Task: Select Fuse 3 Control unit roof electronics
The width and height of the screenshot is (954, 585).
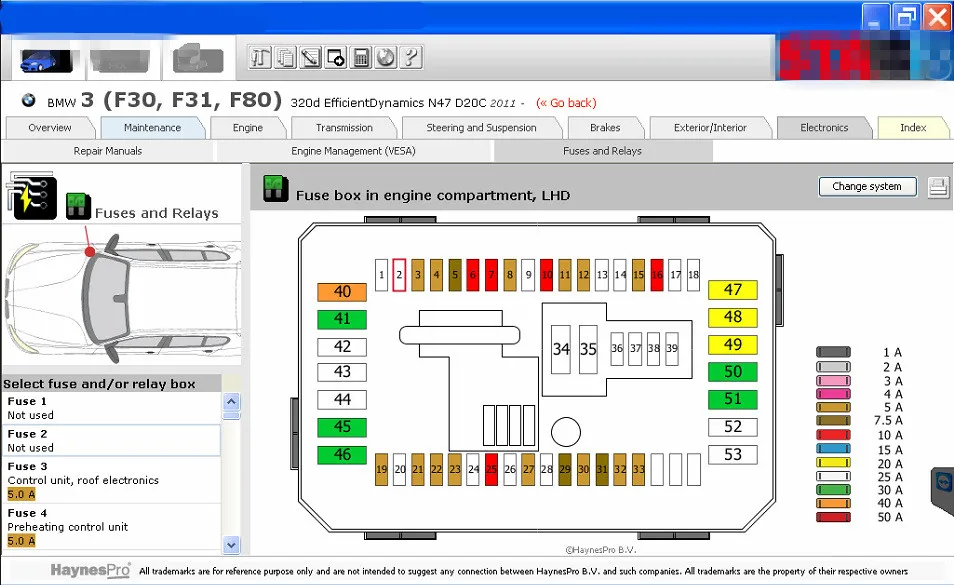Action: [112, 480]
